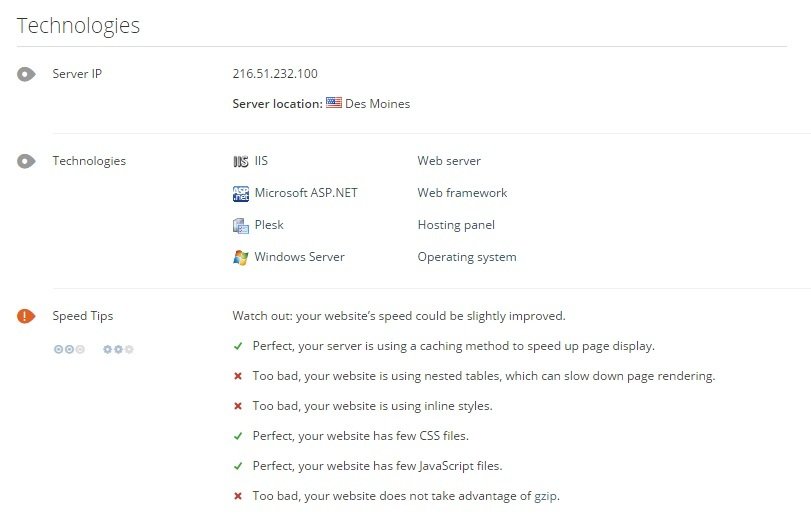811x517 pixels.
Task: Click the Plesk hosting panel icon
Action: click(241, 226)
